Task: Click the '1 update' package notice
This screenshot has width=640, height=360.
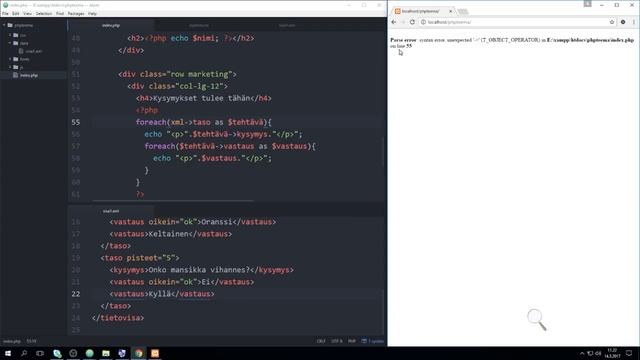Action: tap(373, 341)
